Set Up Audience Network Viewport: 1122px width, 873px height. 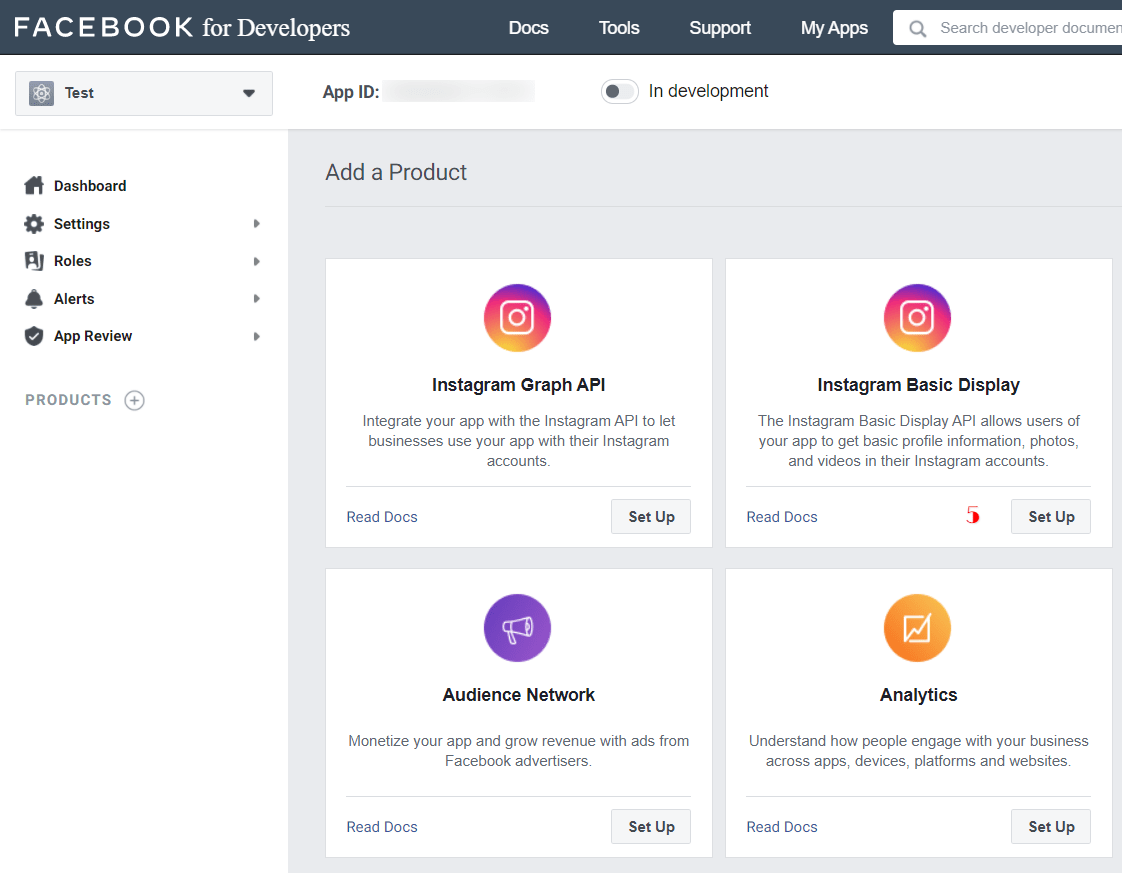tap(651, 826)
